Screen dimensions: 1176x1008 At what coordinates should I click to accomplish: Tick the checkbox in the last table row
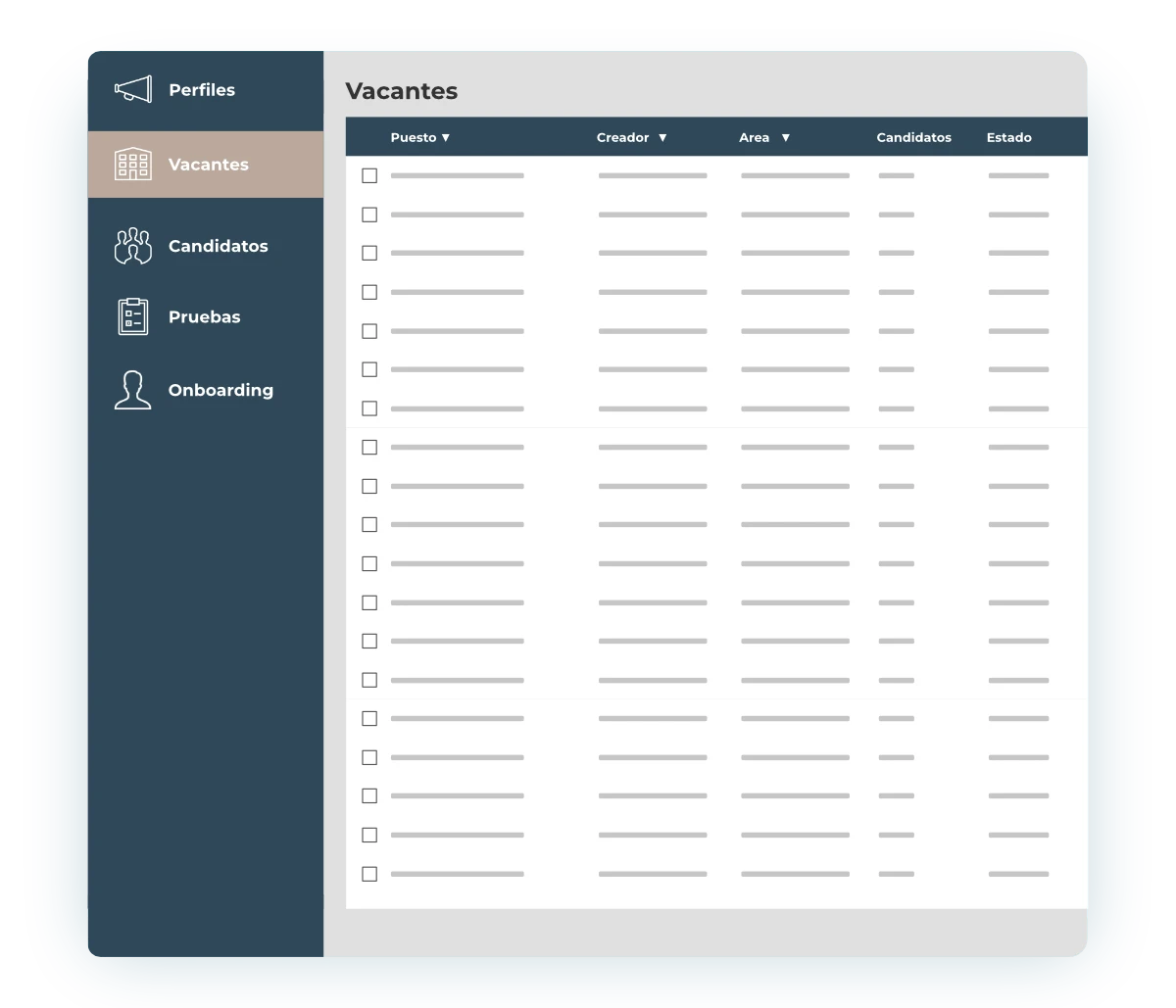[369, 874]
